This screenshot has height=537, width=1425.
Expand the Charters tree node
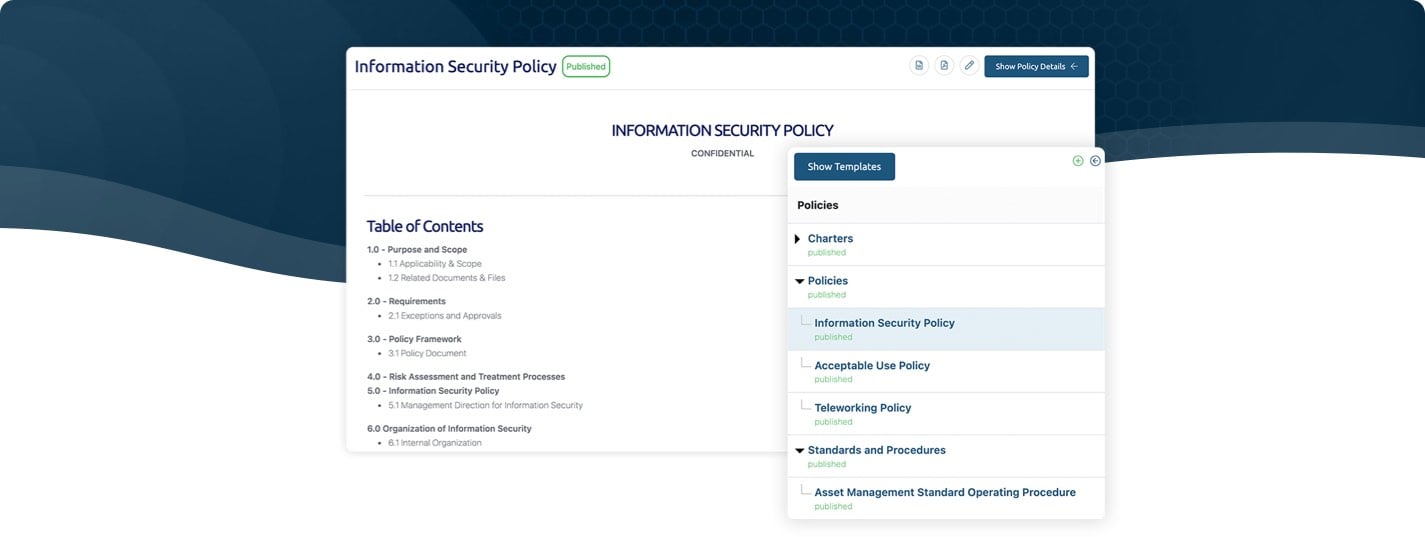[x=797, y=239]
